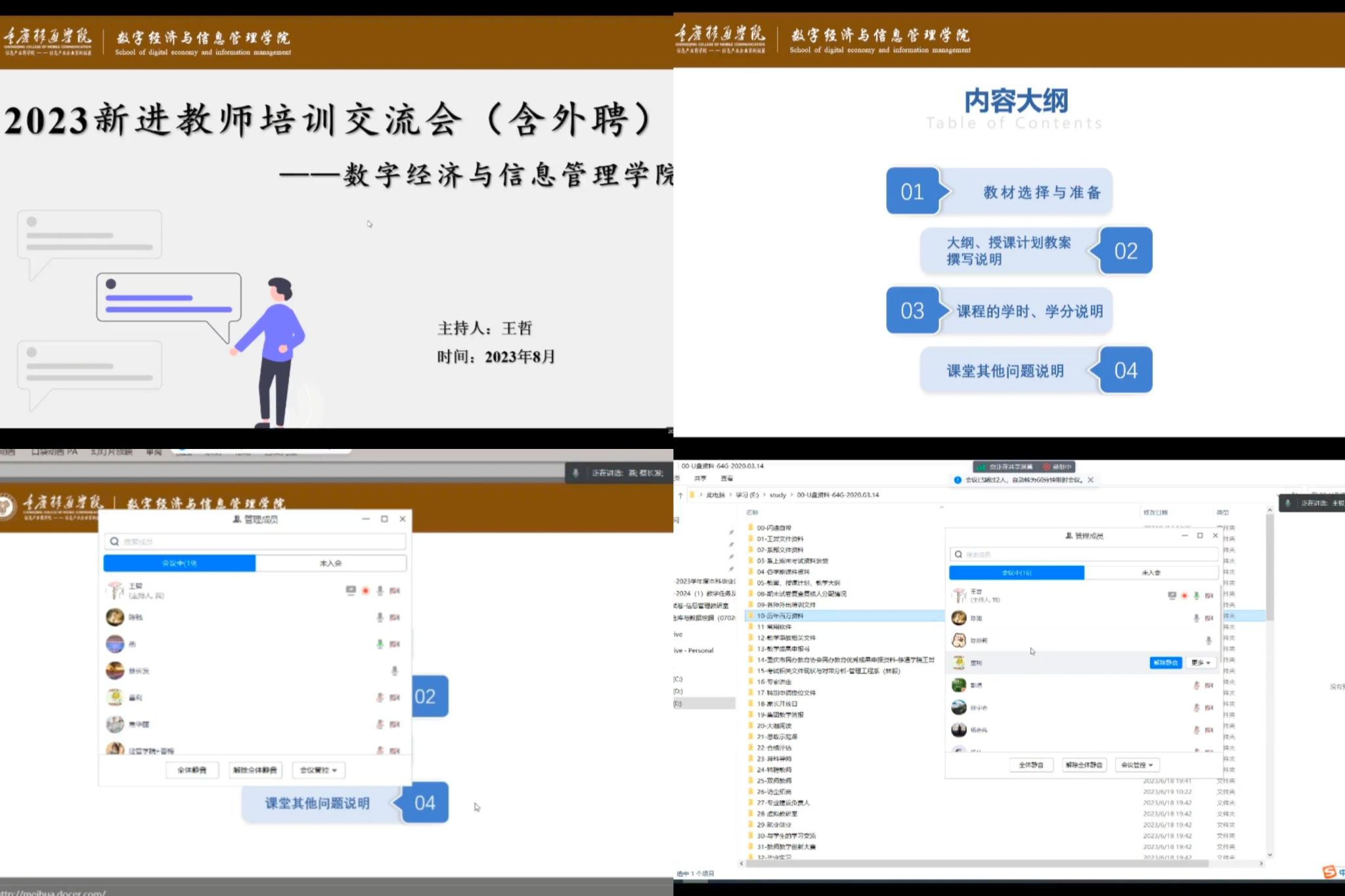Toggle host's camera icon in 16-member panel

pos(1208,596)
